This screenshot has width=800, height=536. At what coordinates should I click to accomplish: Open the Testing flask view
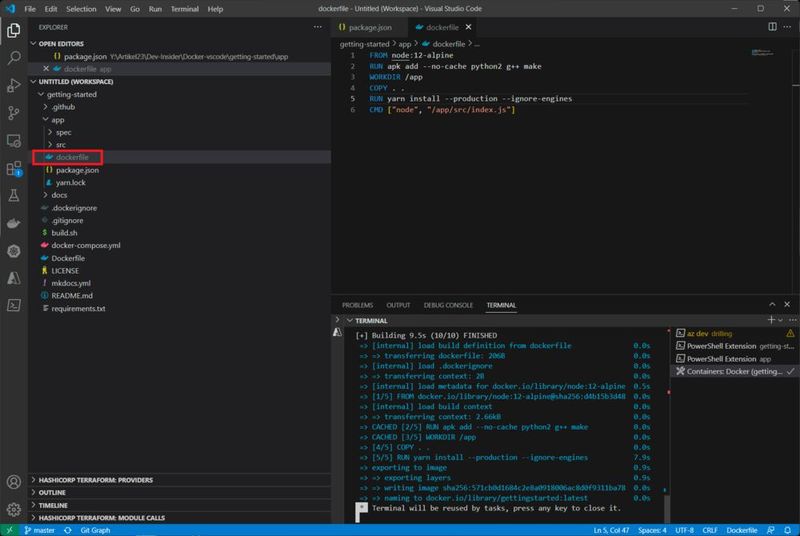[14, 196]
